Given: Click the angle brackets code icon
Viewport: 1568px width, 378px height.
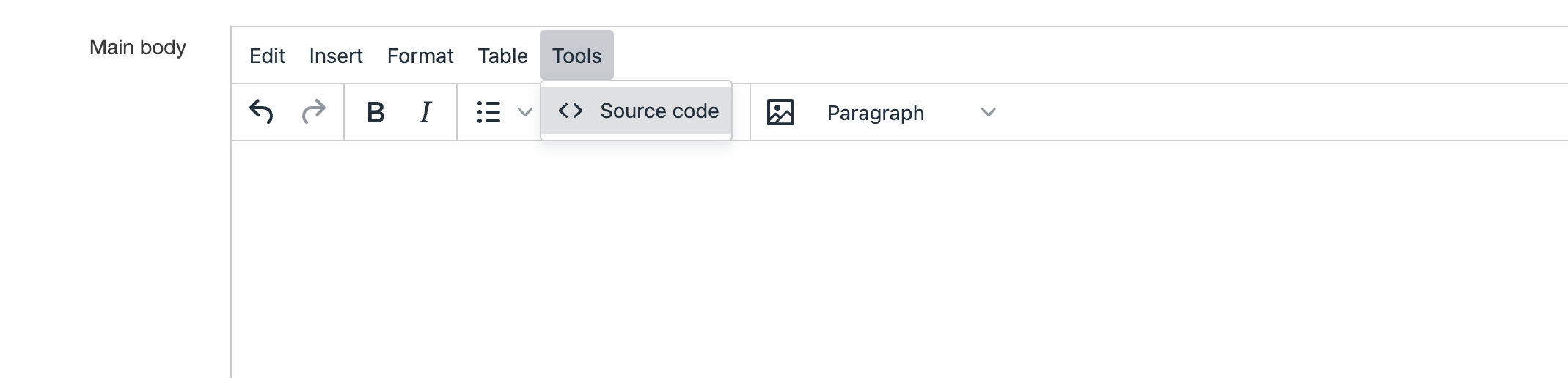Looking at the screenshot, I should coord(571,111).
